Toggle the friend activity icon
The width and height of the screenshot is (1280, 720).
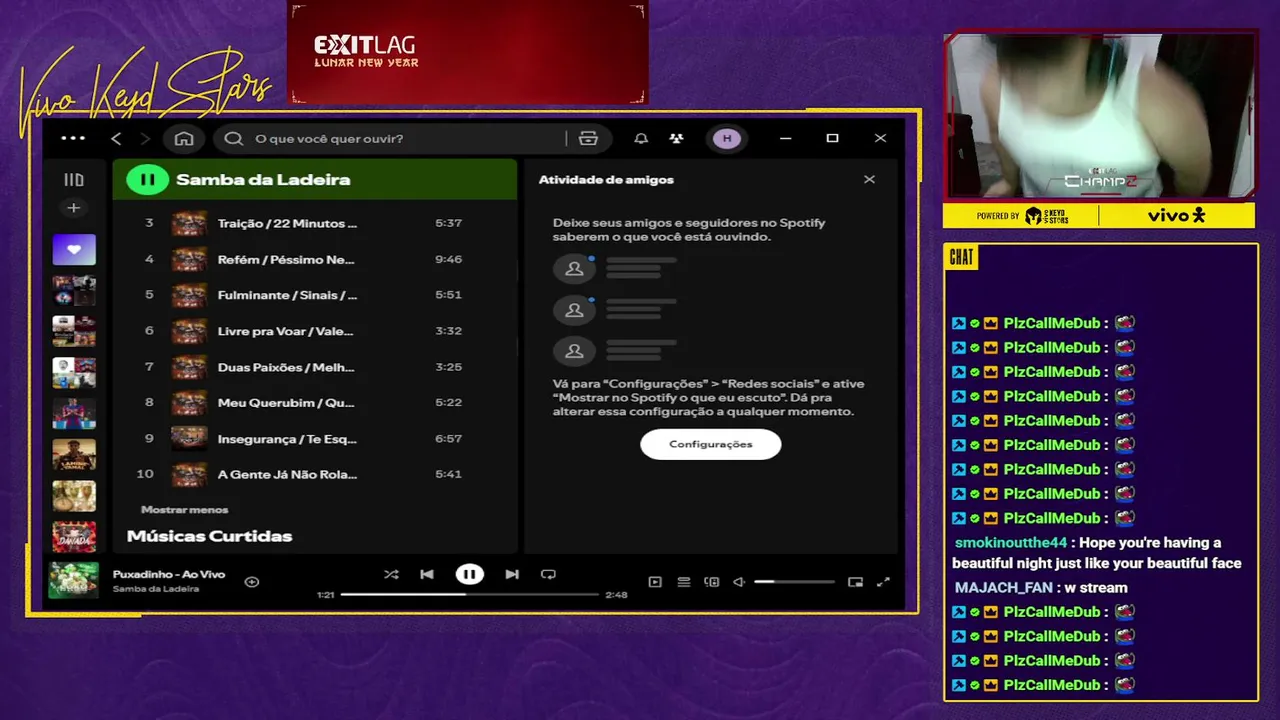pos(677,138)
